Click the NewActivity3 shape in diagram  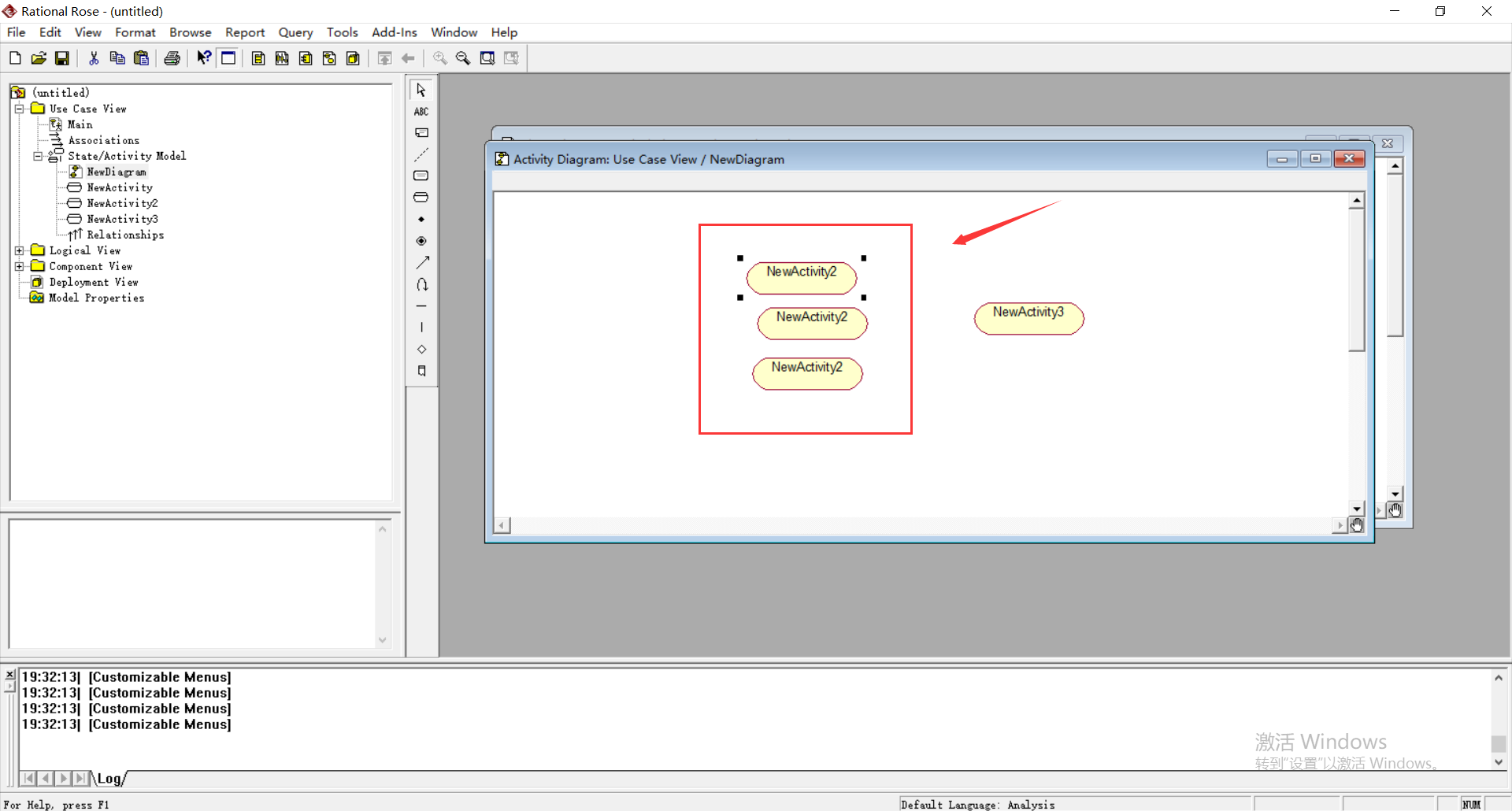tap(1028, 318)
